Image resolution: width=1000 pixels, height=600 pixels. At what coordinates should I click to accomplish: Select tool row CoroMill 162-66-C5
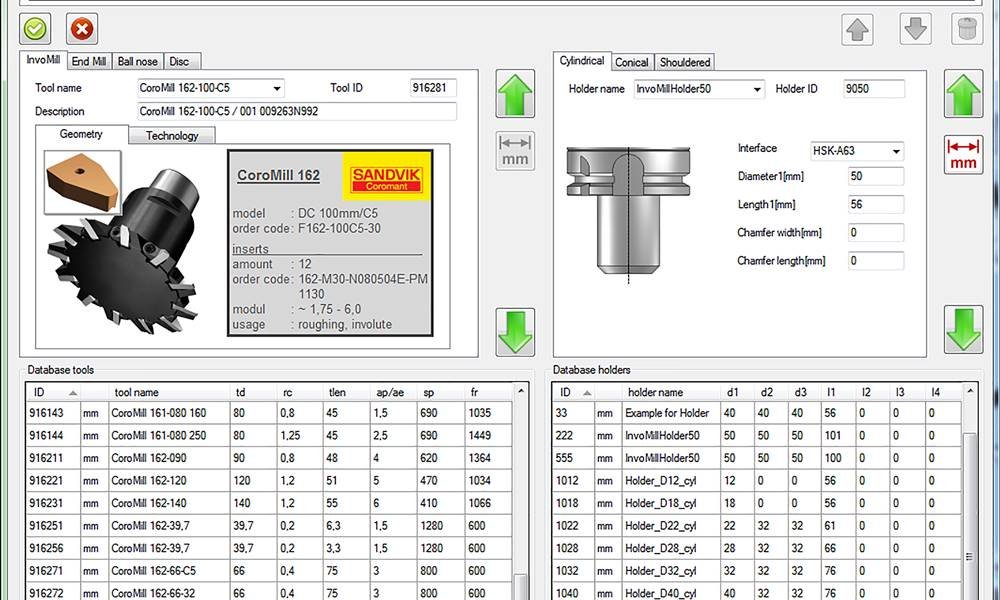click(x=269, y=571)
